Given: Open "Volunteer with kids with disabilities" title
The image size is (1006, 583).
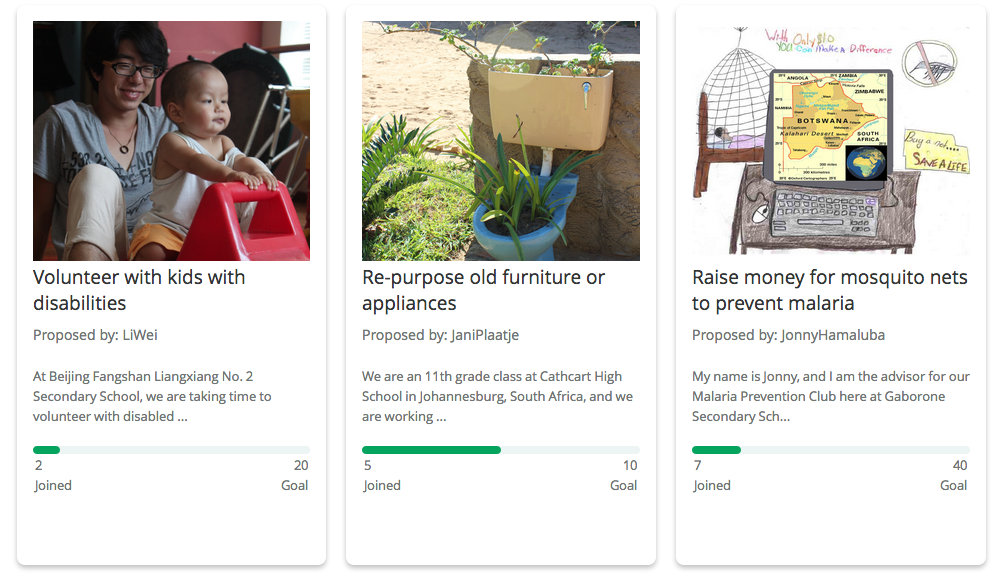Looking at the screenshot, I should click(x=139, y=290).
